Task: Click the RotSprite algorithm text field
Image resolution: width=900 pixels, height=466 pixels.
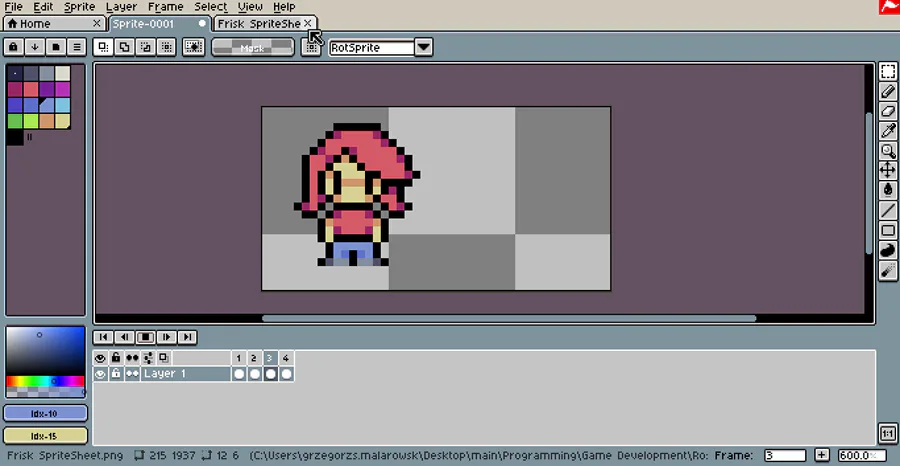Action: click(x=371, y=48)
